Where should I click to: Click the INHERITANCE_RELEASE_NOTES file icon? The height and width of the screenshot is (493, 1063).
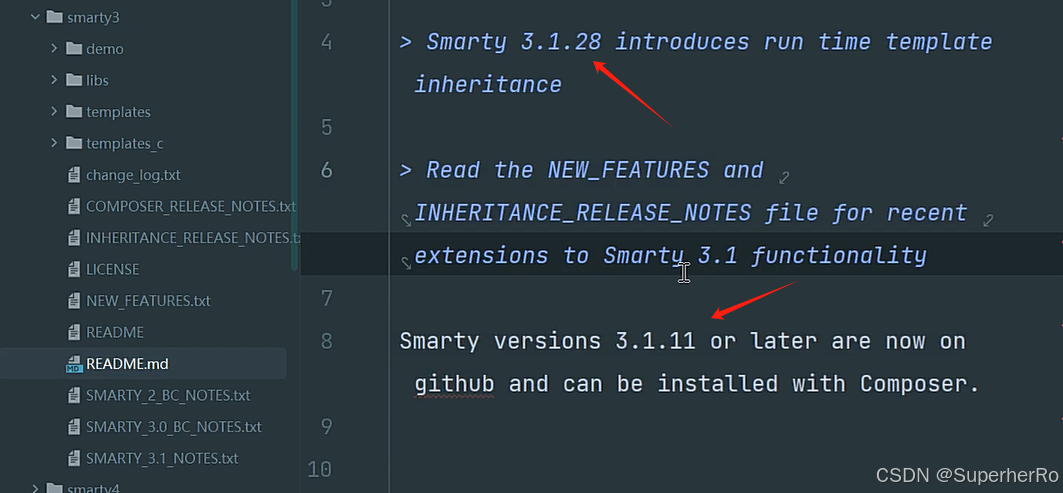pyautogui.click(x=74, y=238)
